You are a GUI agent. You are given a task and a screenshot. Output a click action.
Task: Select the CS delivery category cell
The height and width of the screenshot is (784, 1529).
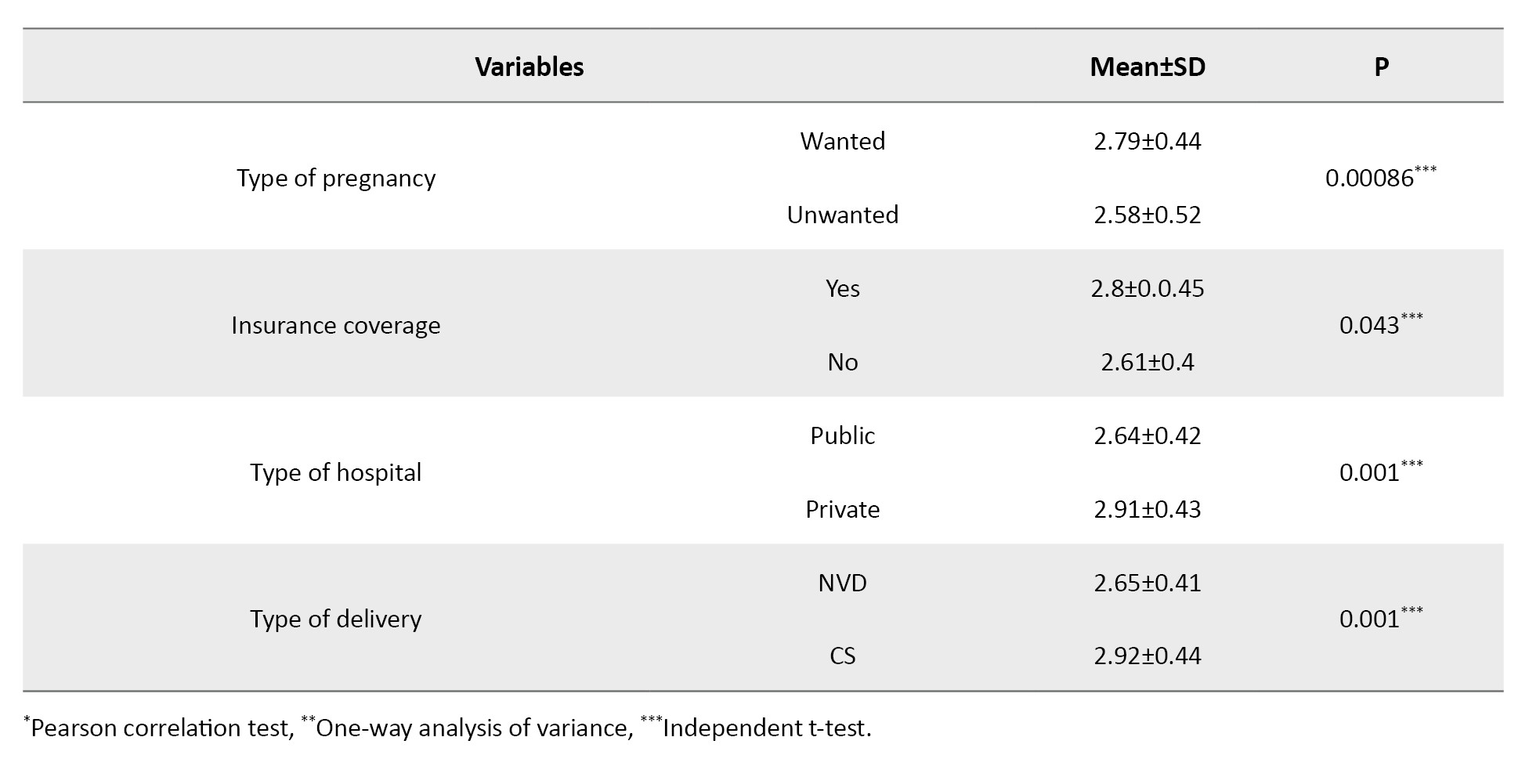coord(842,656)
